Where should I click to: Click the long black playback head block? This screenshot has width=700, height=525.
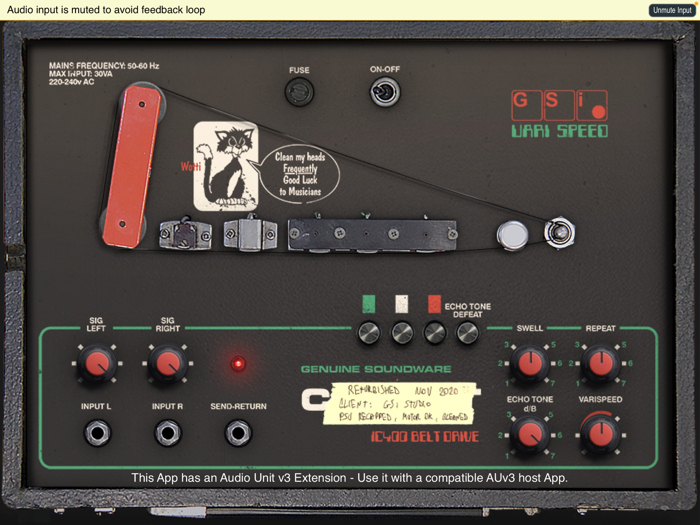pos(372,234)
